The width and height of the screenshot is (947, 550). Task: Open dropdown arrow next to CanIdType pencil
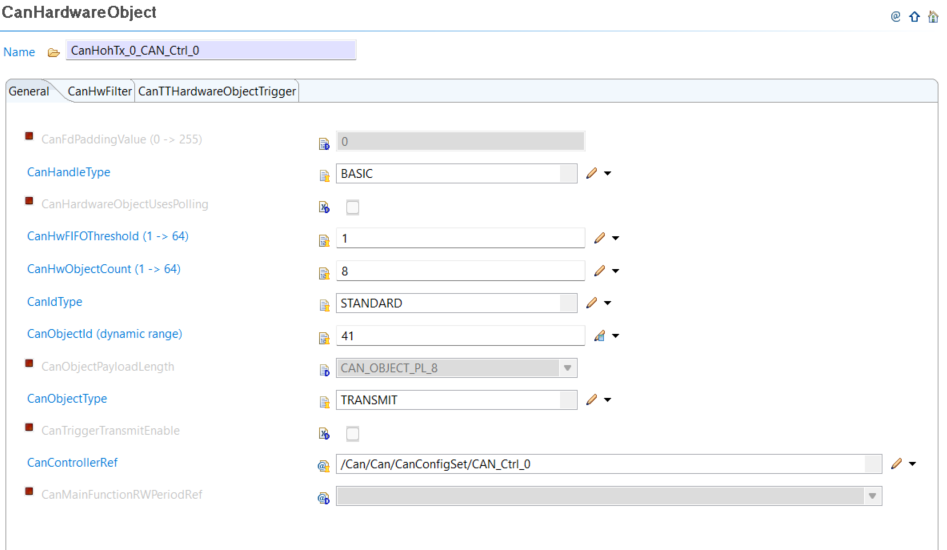click(x=608, y=303)
